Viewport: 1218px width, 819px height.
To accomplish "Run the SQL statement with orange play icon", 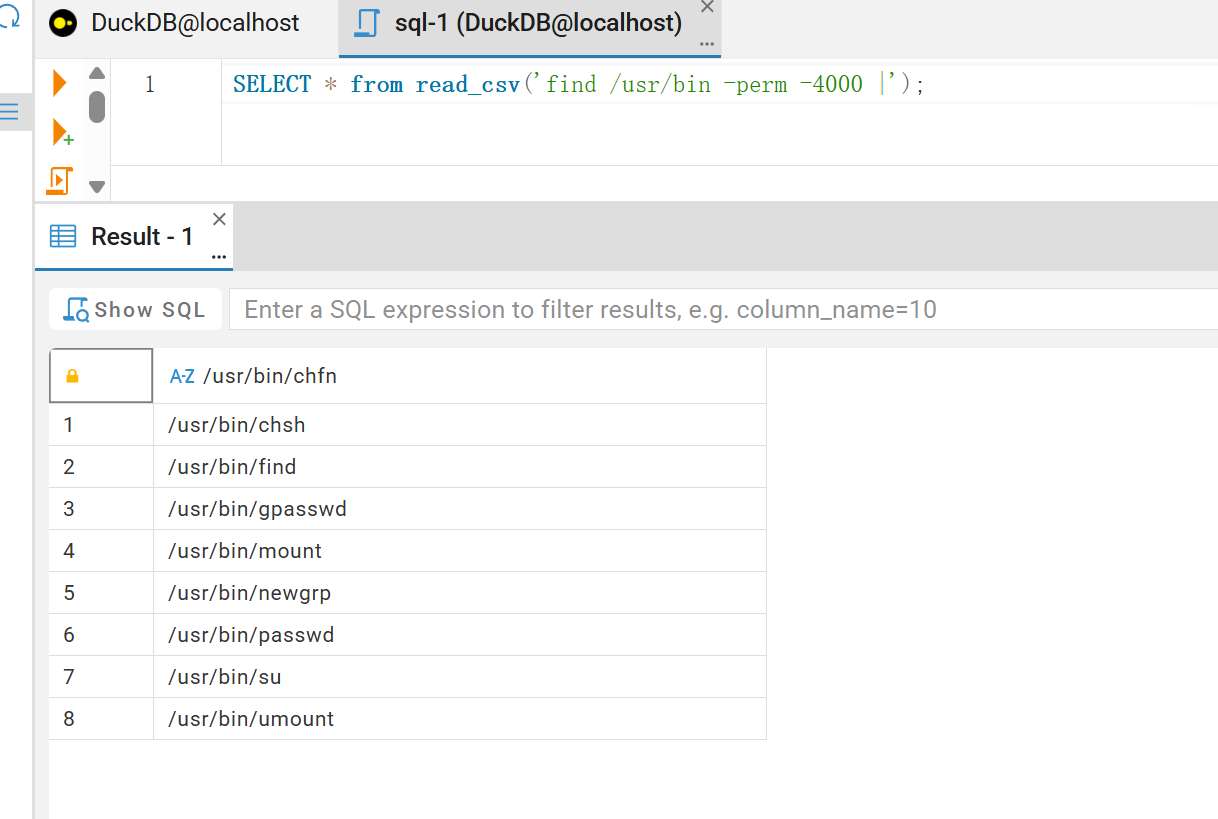I will [60, 83].
